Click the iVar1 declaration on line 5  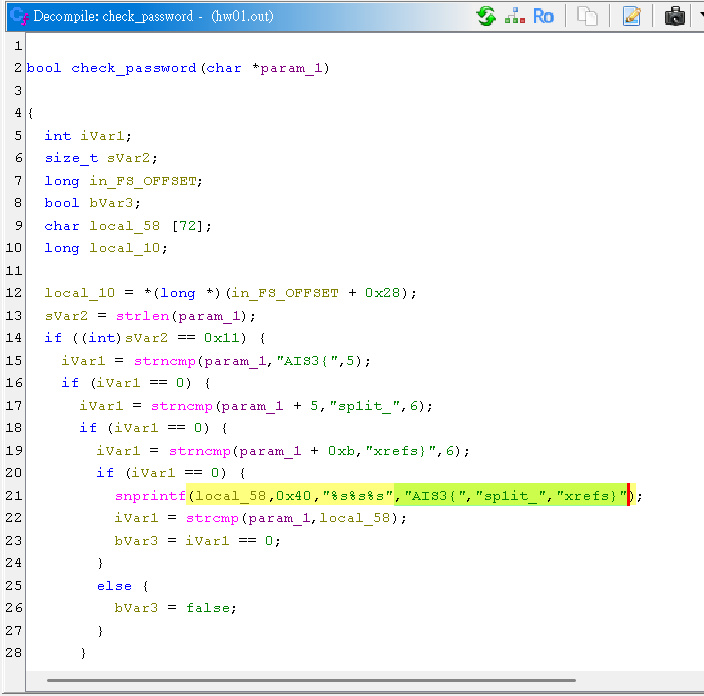[x=102, y=136]
